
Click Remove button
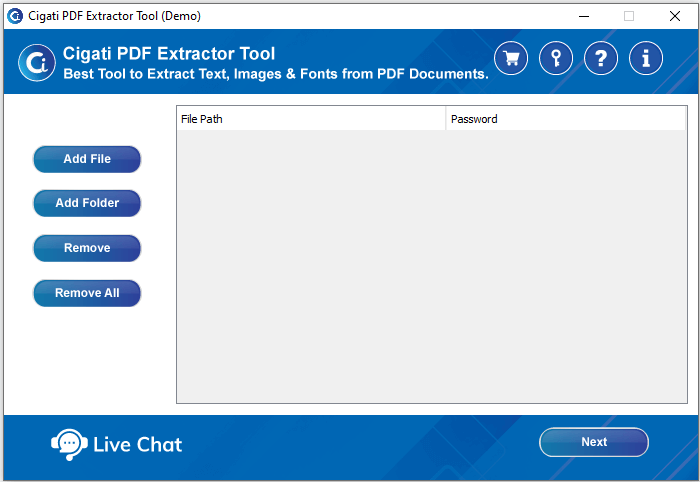87,248
